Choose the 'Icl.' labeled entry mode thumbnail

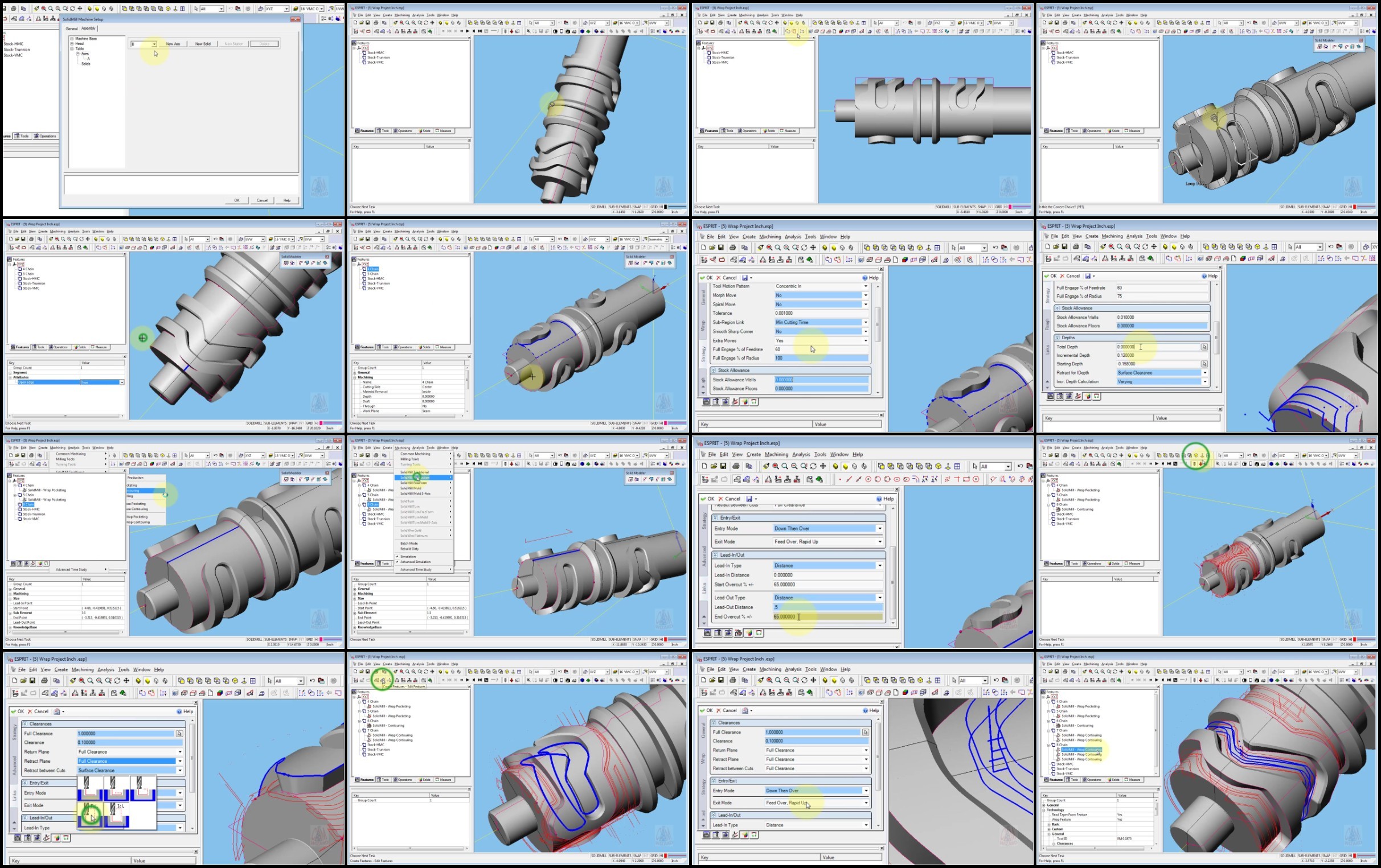(x=116, y=815)
